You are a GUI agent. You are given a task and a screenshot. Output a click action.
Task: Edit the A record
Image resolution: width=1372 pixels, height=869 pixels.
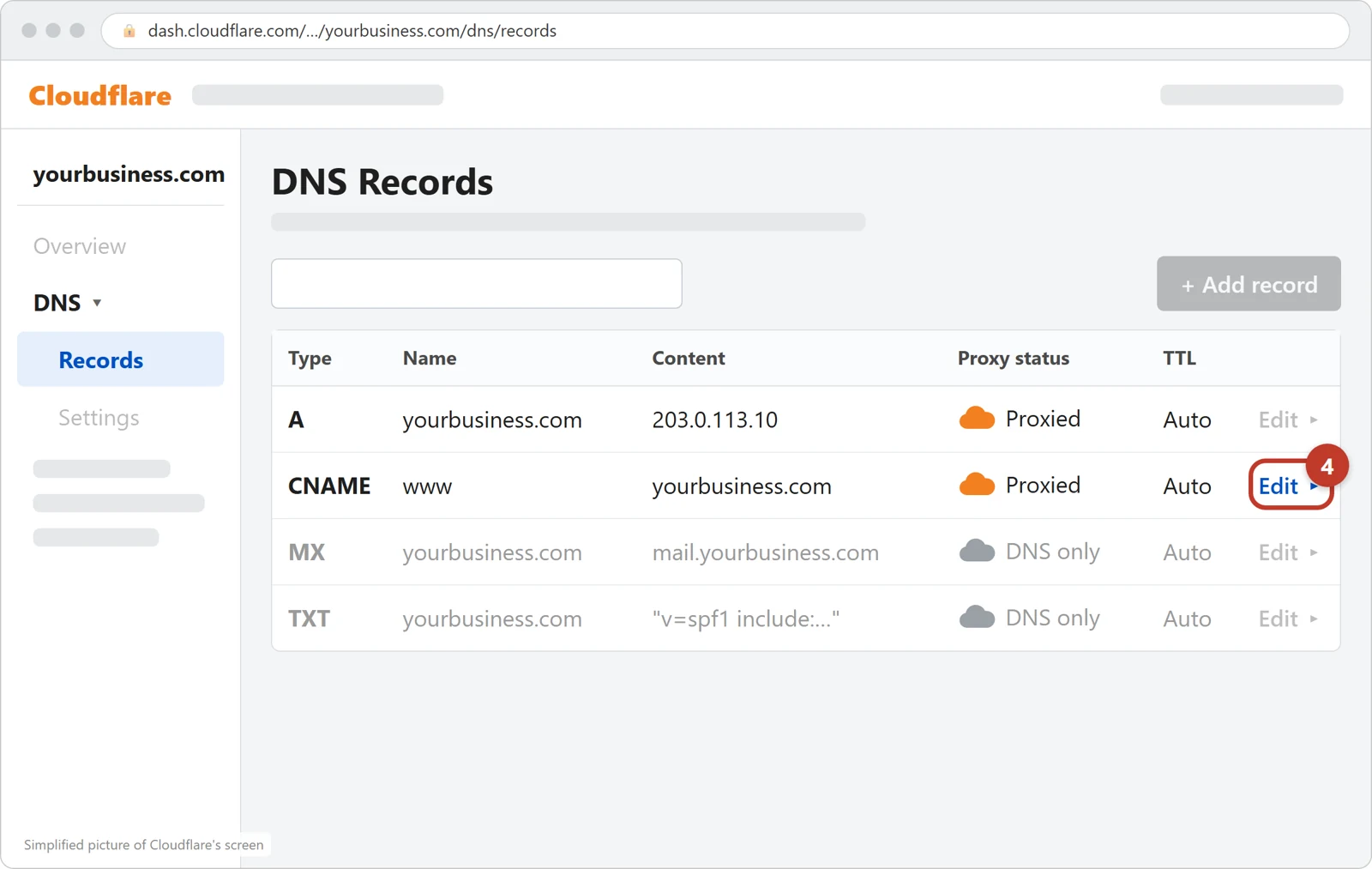point(1288,419)
